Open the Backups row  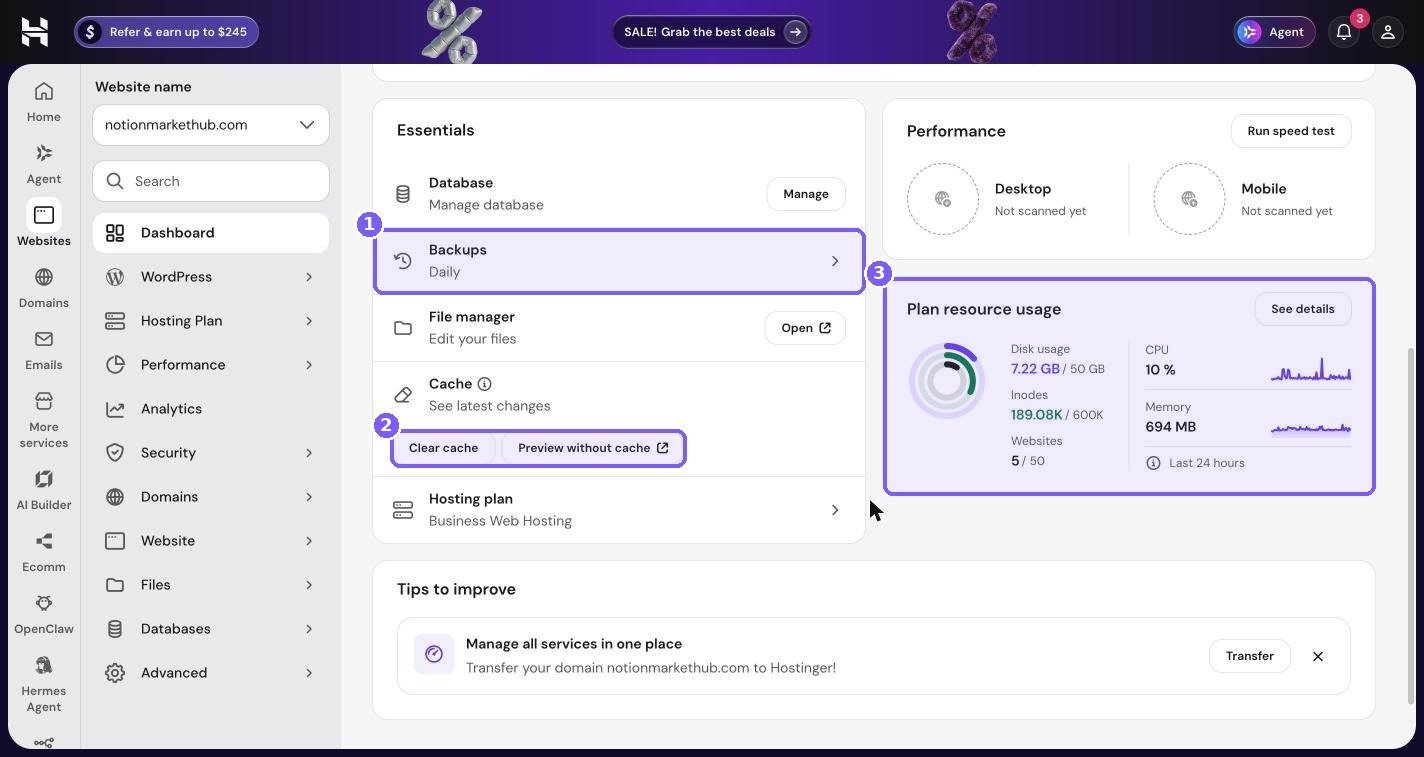[x=619, y=261]
